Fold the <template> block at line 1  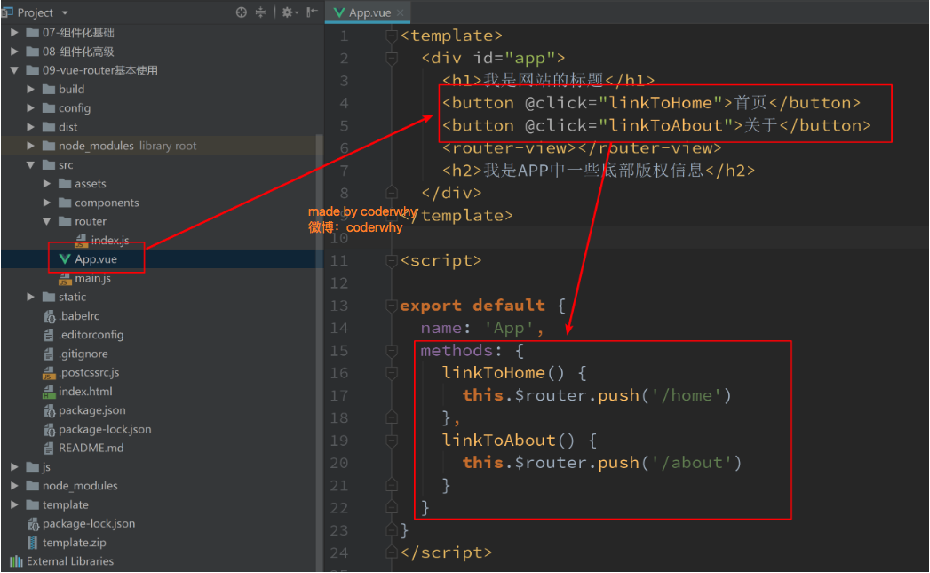pos(391,36)
